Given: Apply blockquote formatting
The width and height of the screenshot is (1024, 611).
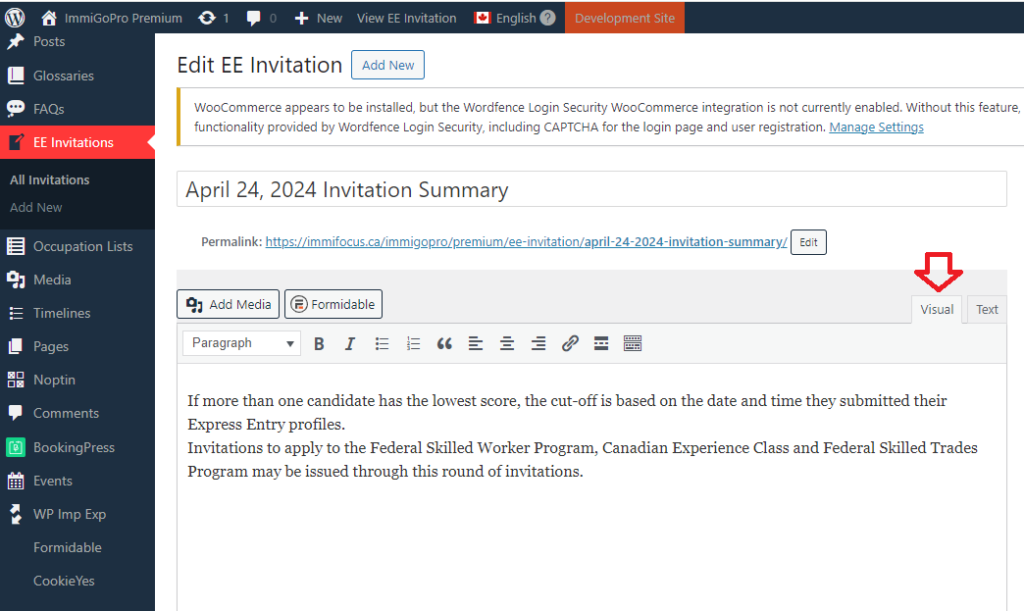Looking at the screenshot, I should tap(445, 344).
